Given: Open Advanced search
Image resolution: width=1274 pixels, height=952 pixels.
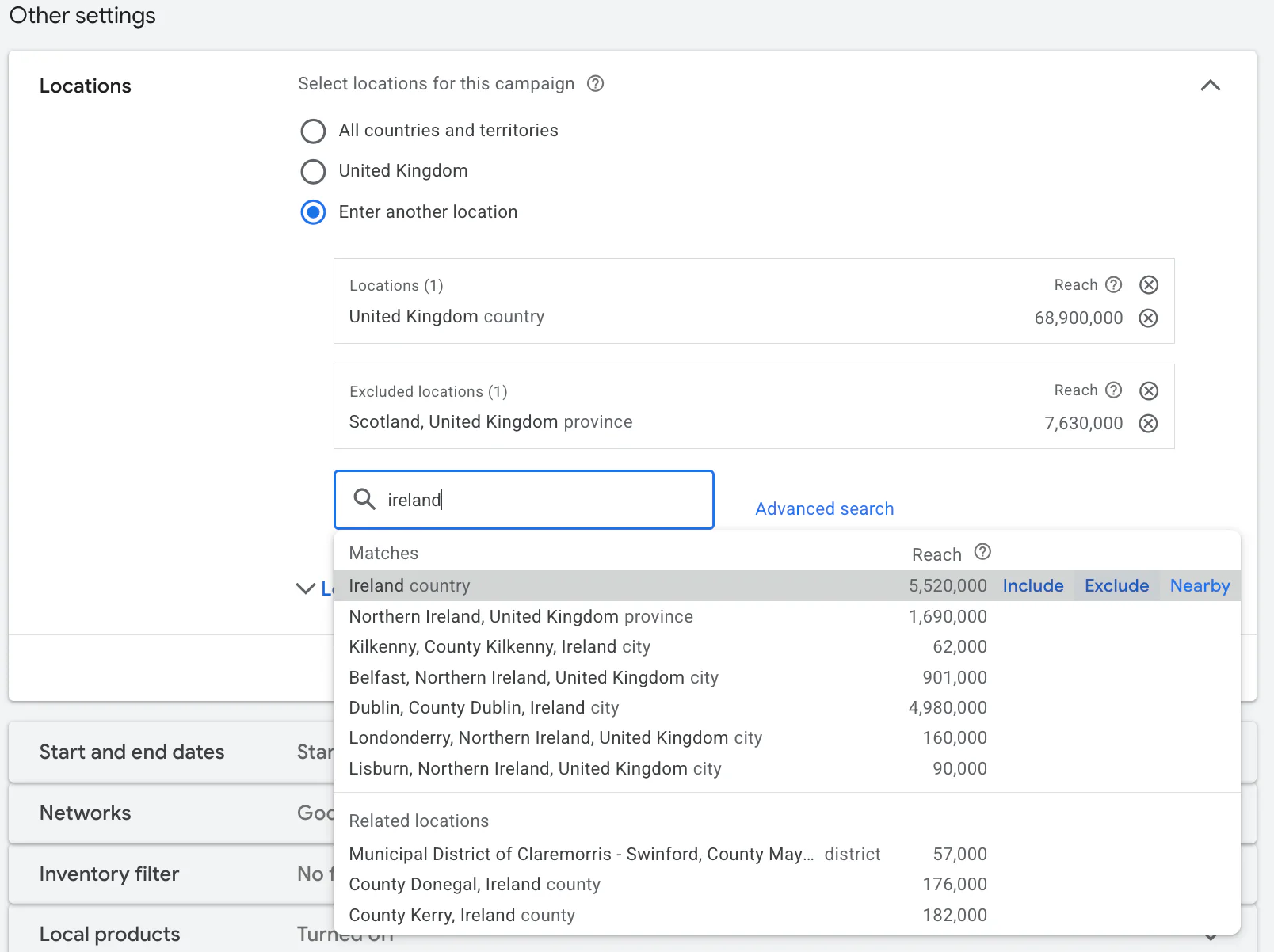Looking at the screenshot, I should point(824,508).
